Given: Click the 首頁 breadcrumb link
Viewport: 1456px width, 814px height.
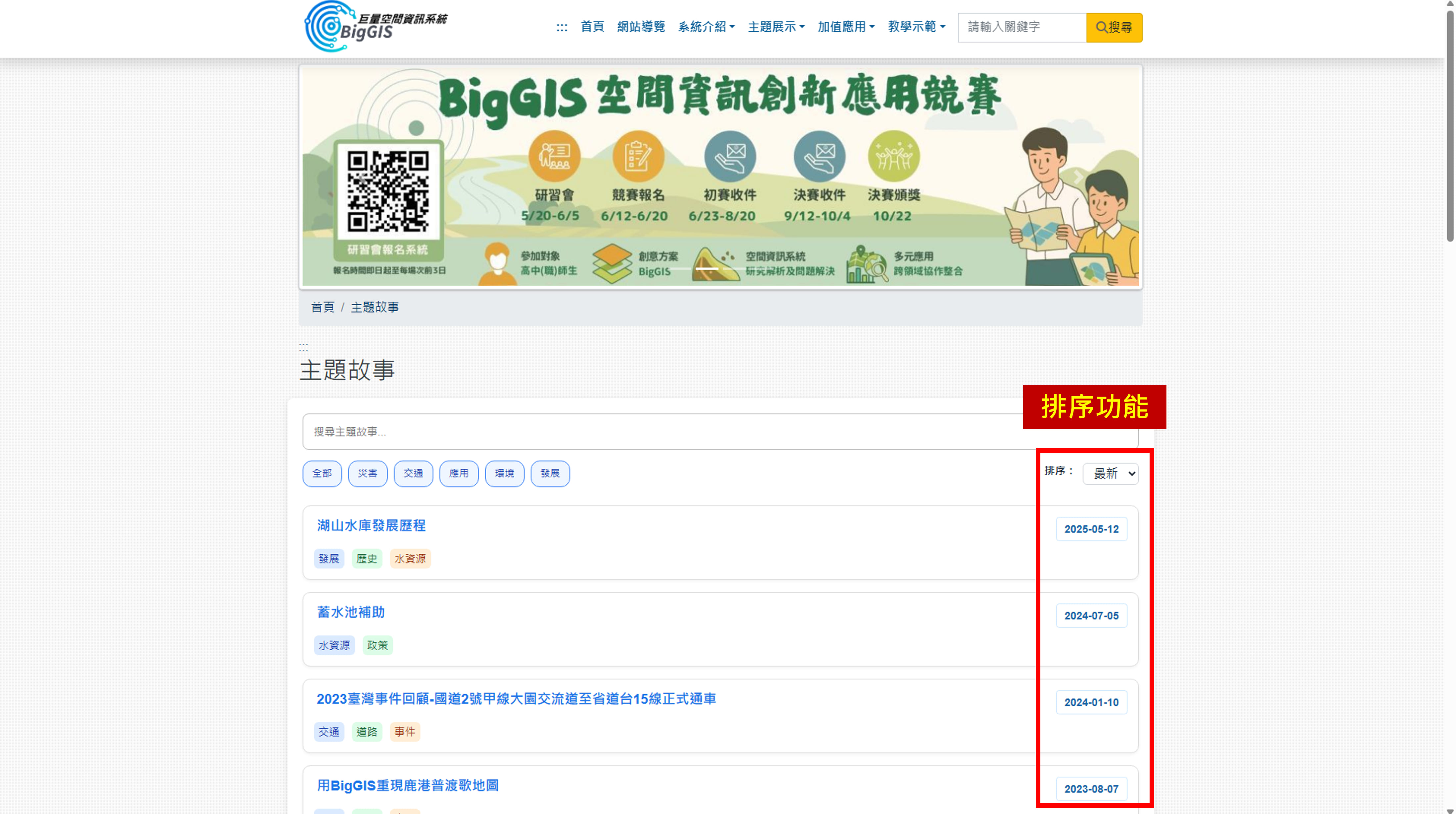Looking at the screenshot, I should click(x=322, y=307).
